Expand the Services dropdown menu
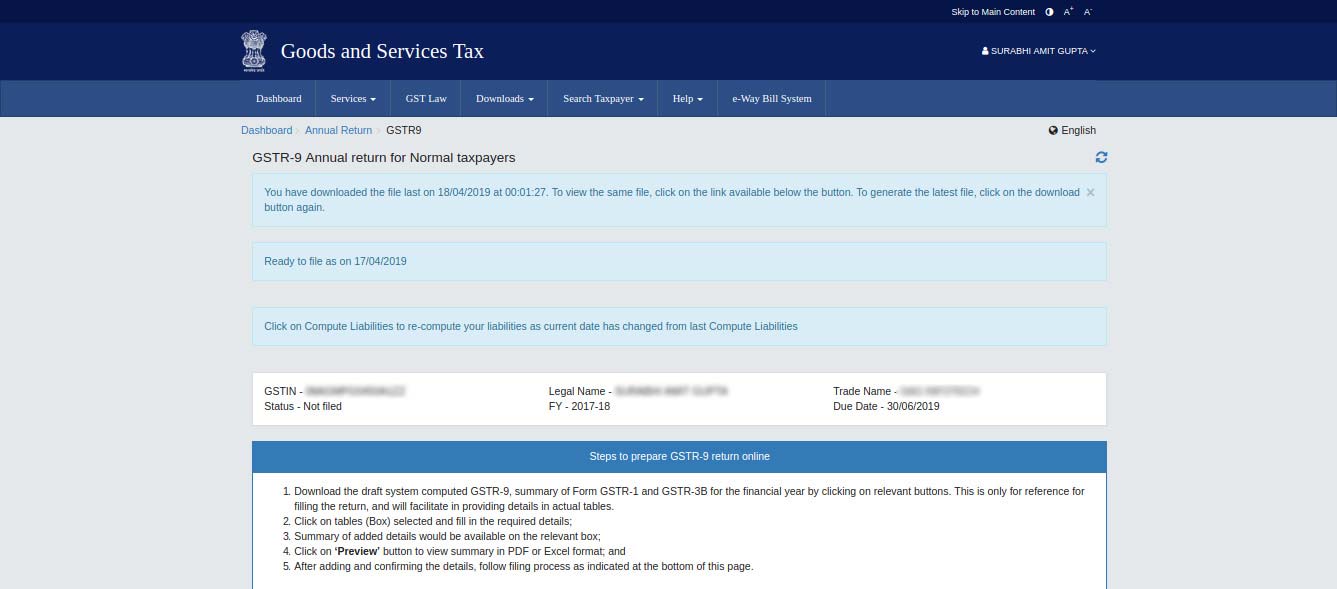 pos(353,99)
